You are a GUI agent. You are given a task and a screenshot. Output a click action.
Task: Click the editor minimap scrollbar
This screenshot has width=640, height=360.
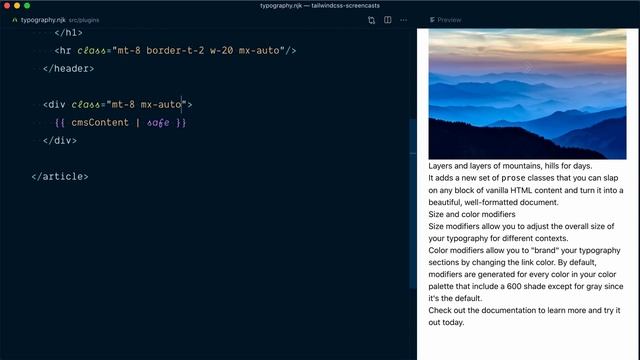(x=413, y=204)
